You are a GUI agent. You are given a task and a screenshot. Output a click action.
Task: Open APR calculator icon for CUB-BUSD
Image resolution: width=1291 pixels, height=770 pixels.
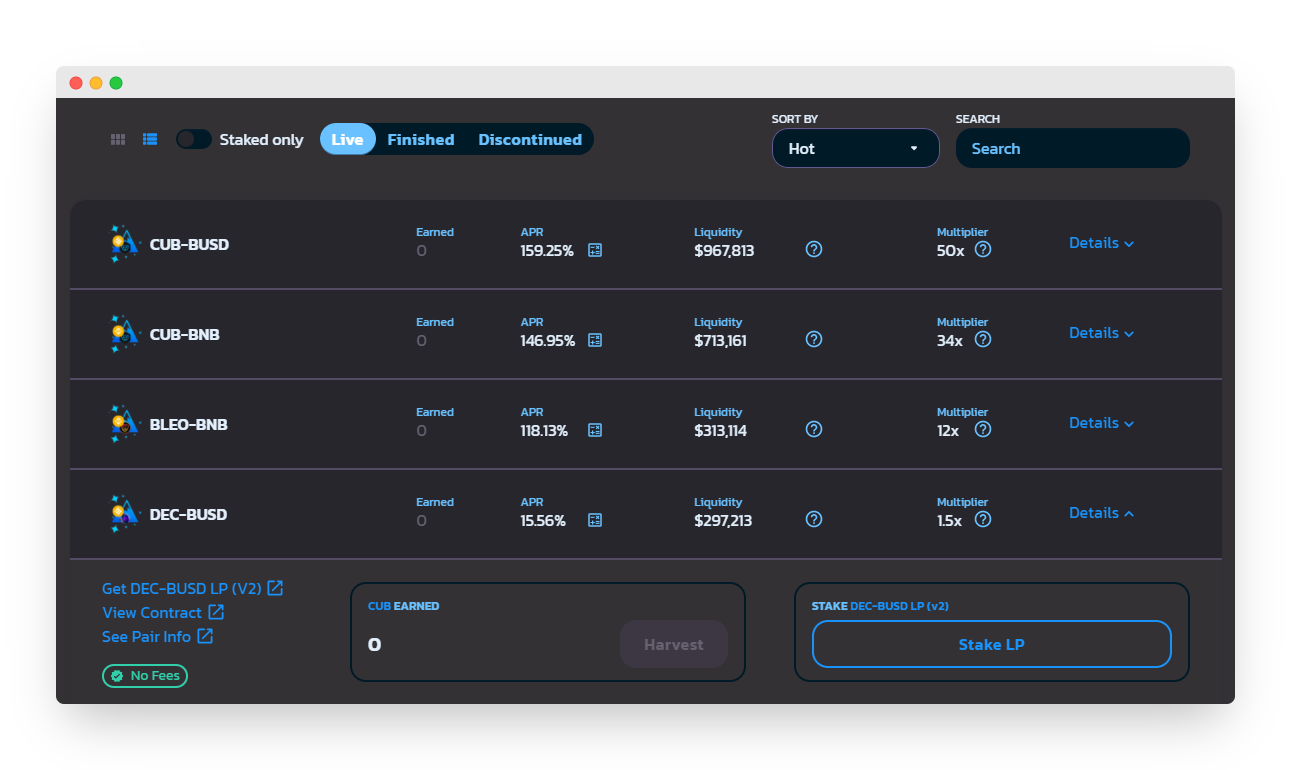(x=595, y=250)
